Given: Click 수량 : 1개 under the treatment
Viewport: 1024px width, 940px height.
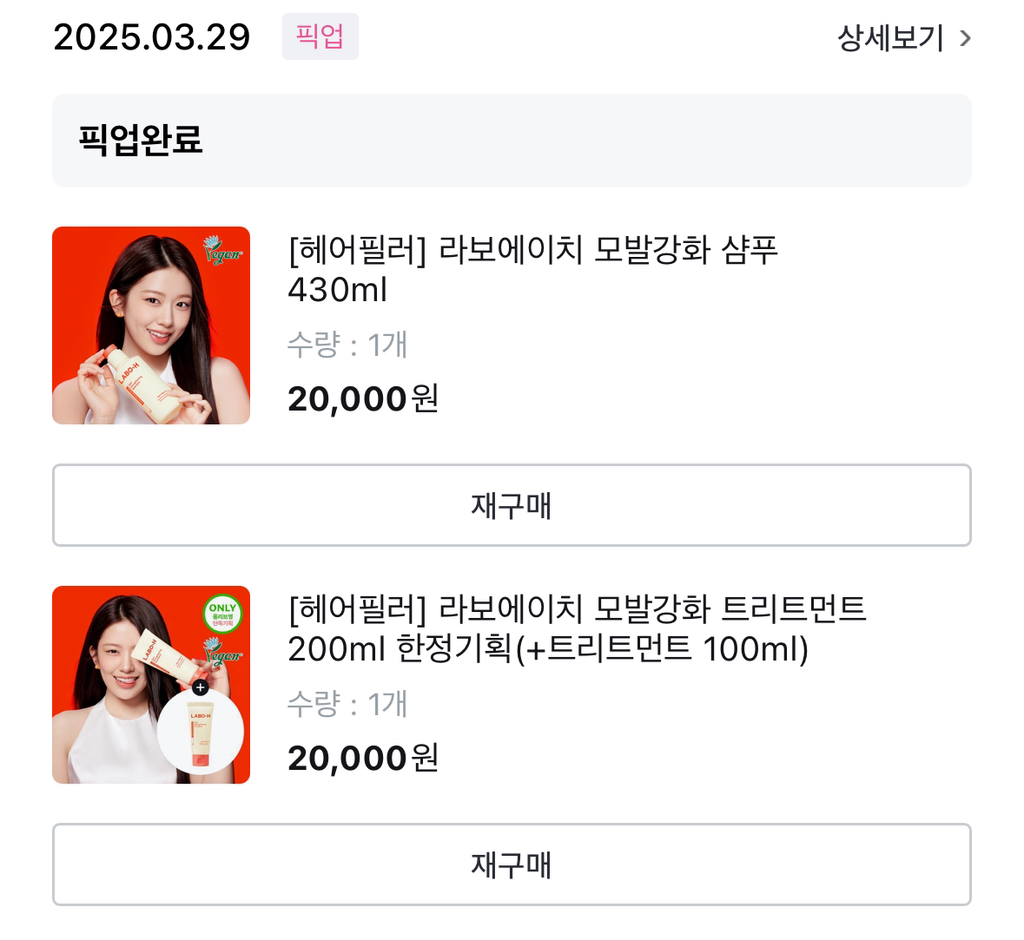Looking at the screenshot, I should 347,704.
